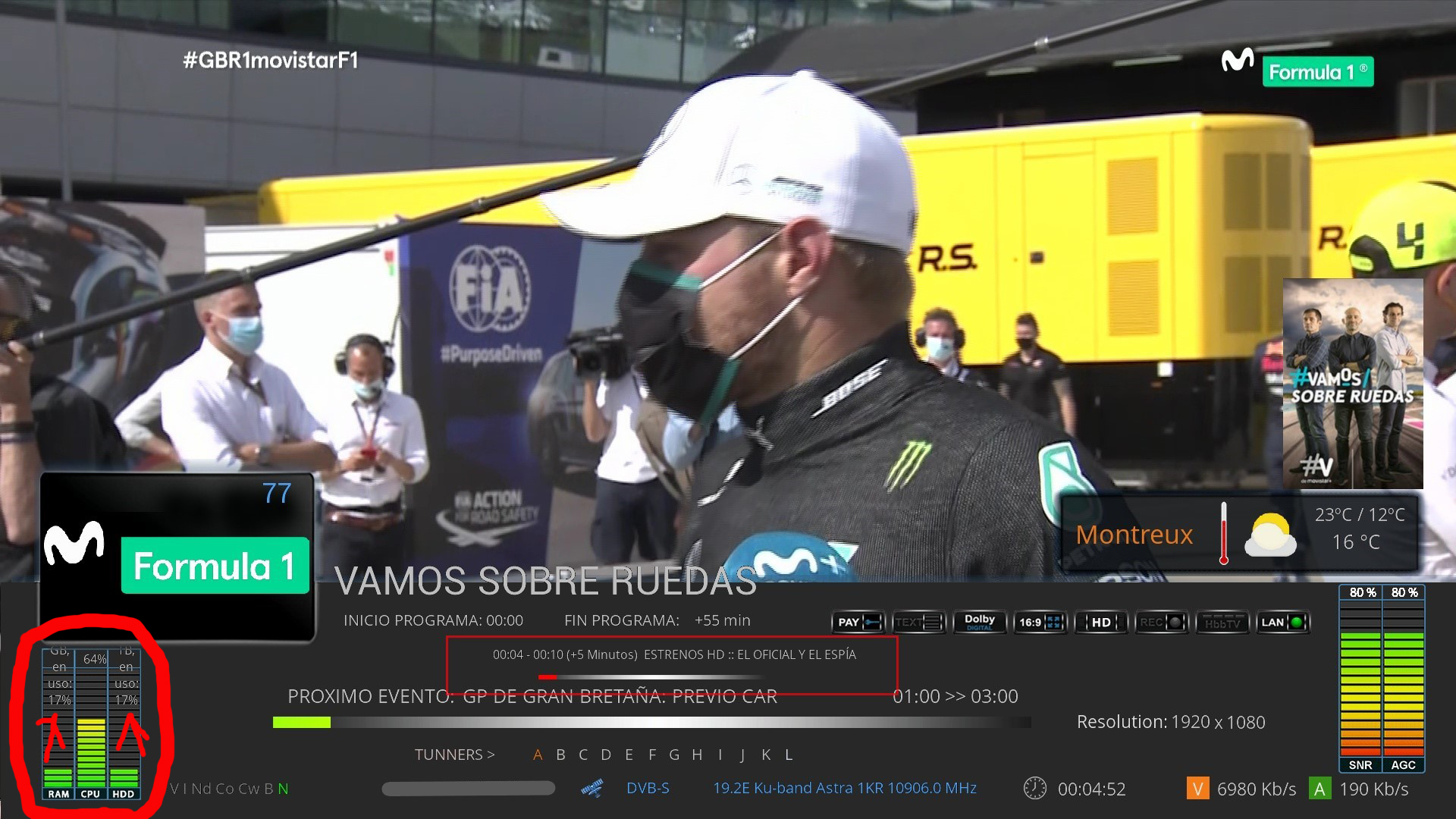Select tuner F in the TUNNERS row
This screenshot has height=819, width=1456.
652,755
